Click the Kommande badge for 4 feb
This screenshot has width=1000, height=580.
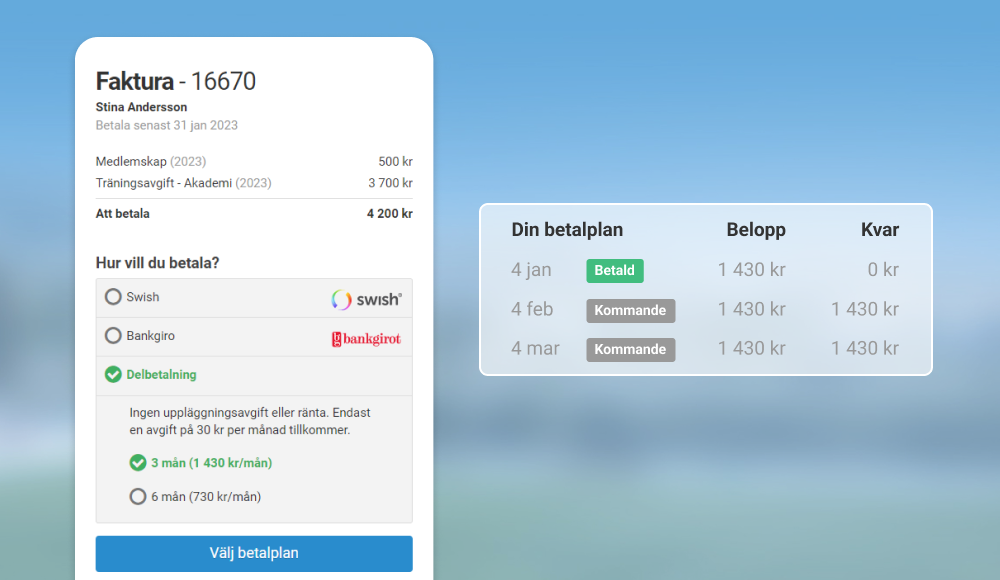tap(630, 310)
